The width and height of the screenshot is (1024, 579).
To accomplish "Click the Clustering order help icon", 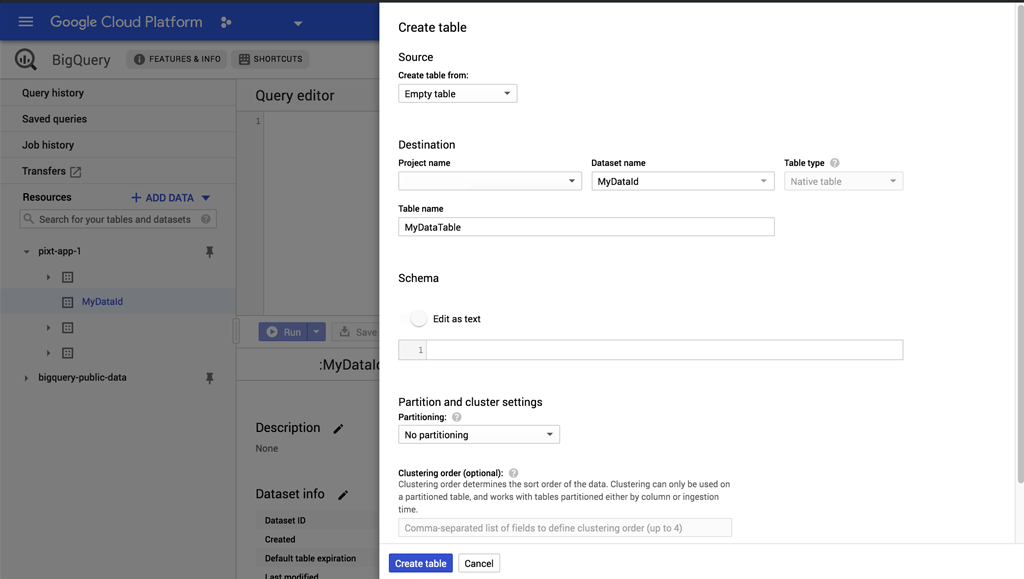I will (x=513, y=473).
